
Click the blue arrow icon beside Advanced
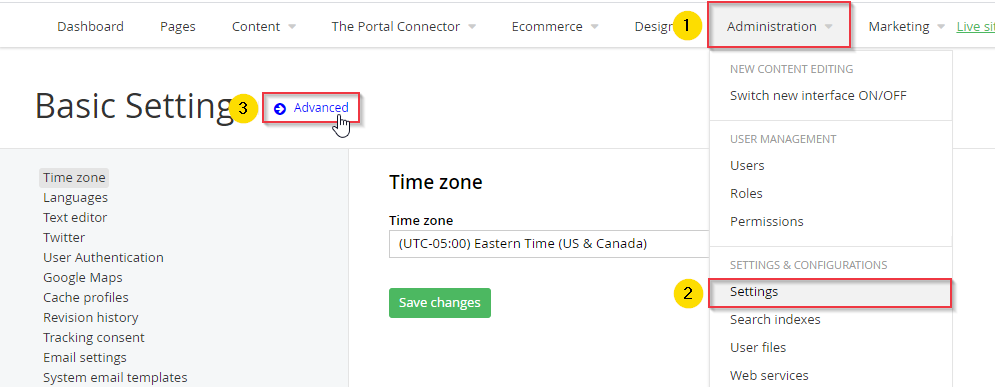[280, 108]
